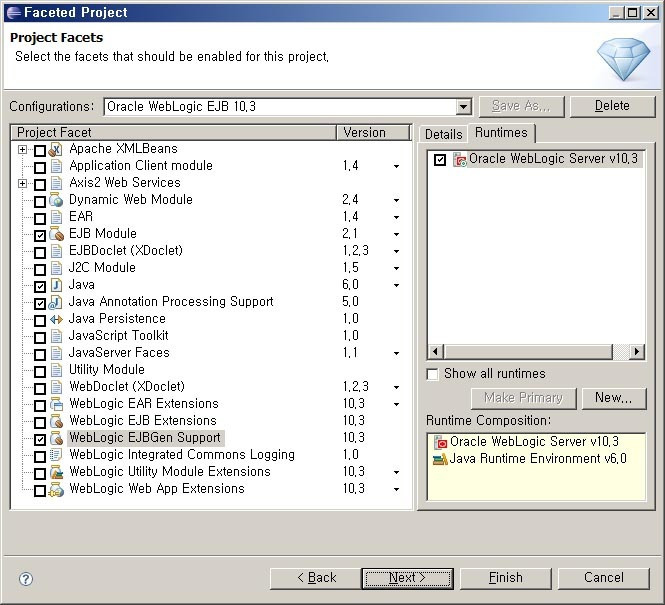Click the Oracle WebLogic Server runtime icon
This screenshot has height=605, width=665.
click(x=460, y=159)
